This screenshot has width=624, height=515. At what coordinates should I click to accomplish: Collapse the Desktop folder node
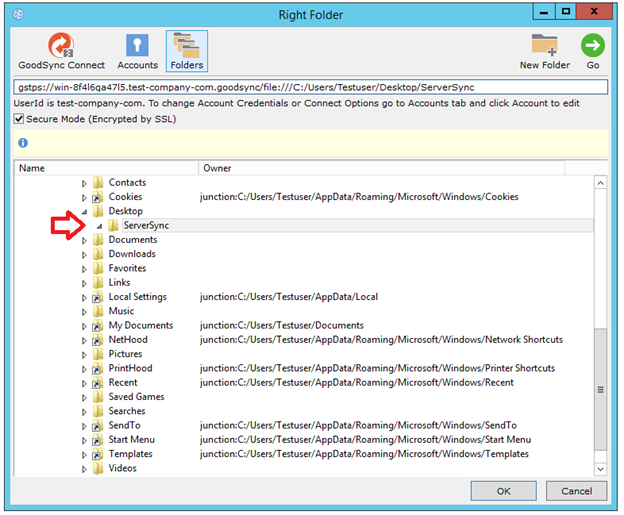[x=84, y=212]
